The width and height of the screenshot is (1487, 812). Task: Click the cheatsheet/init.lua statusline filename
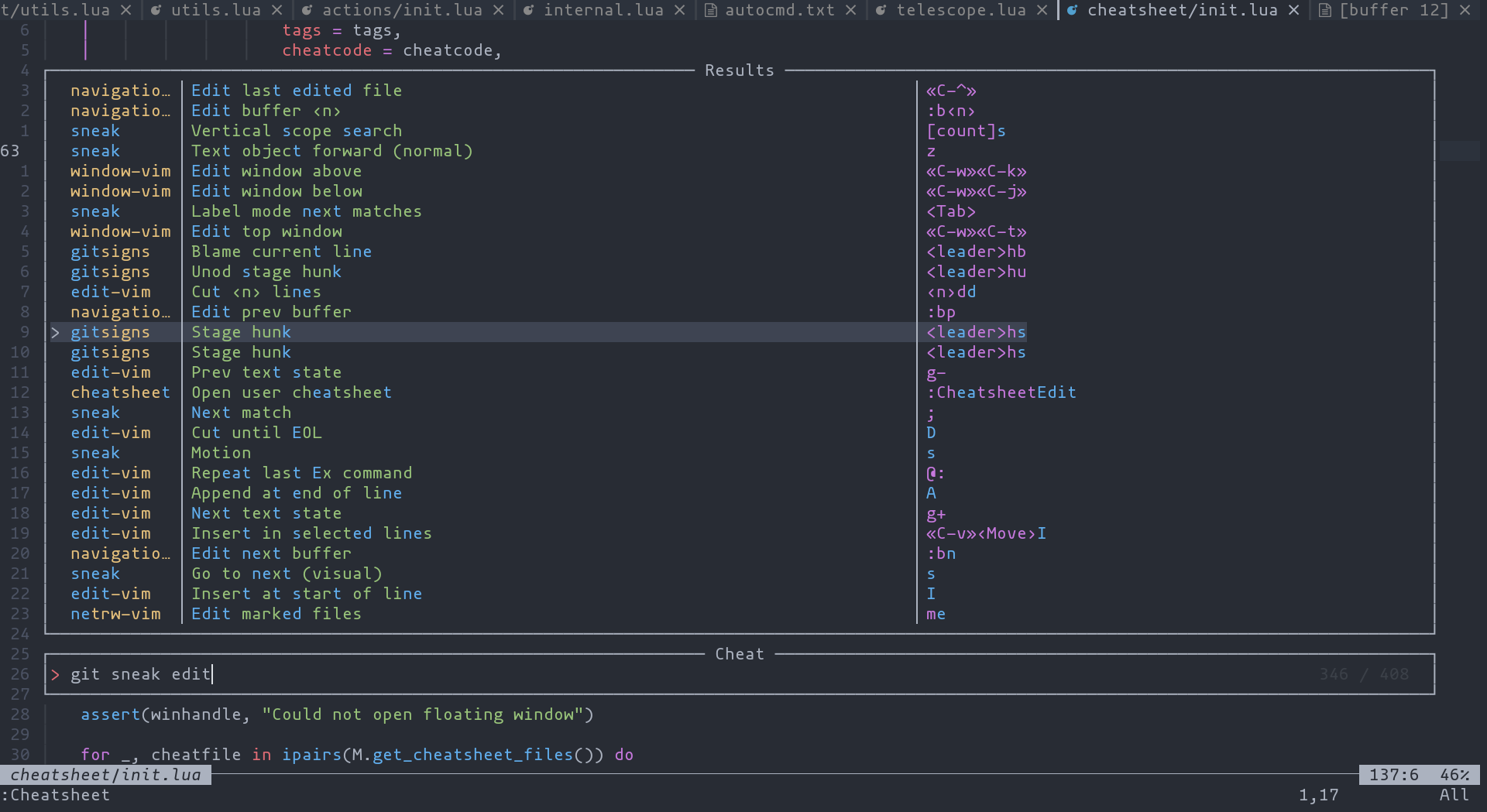(105, 775)
